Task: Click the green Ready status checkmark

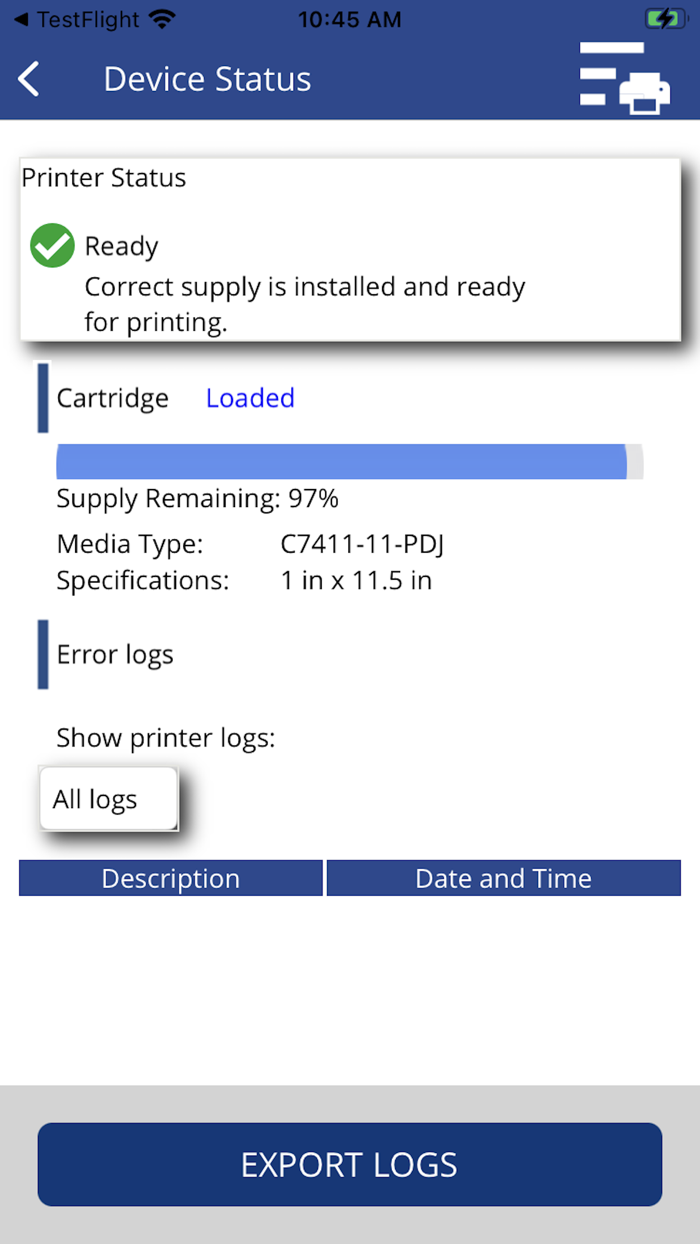Action: (51, 245)
